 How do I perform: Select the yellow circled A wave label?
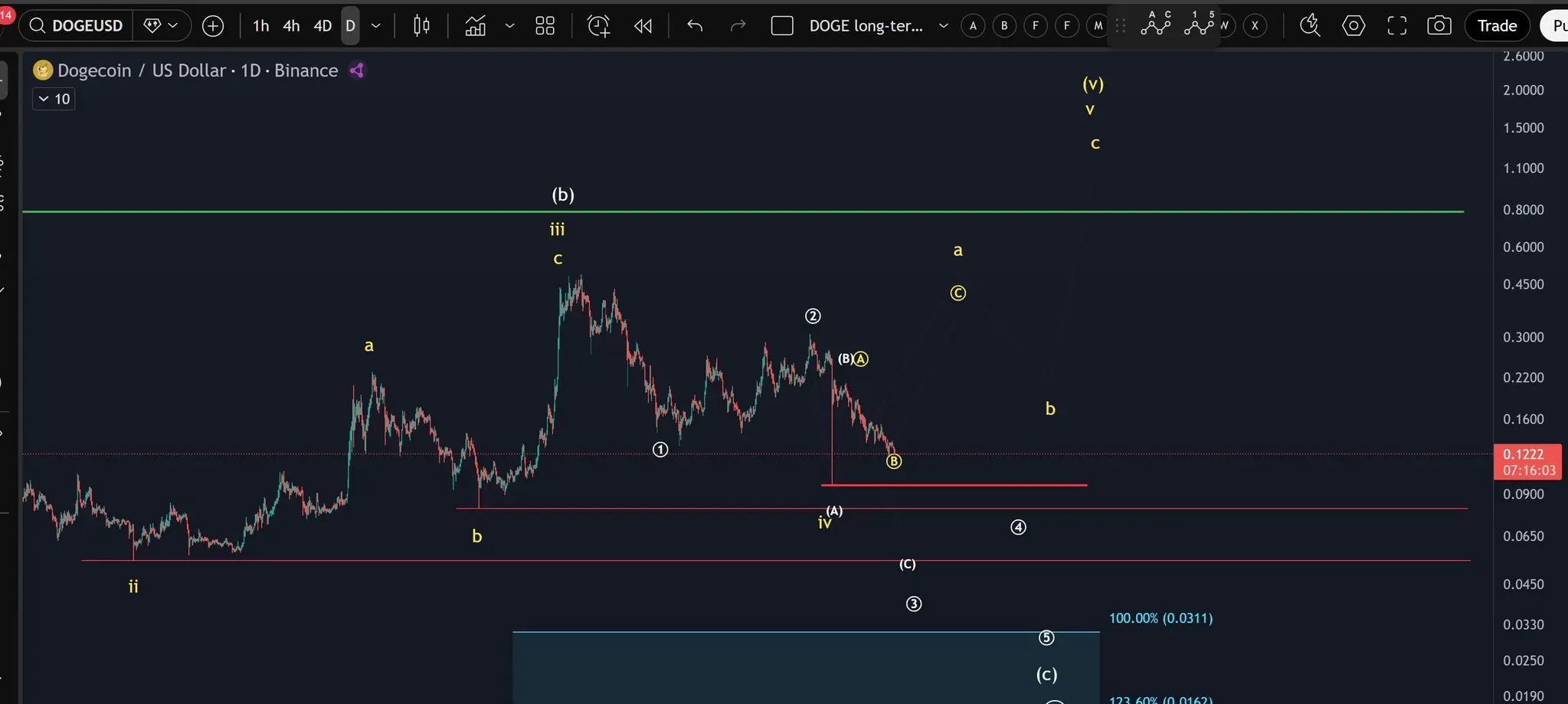(x=861, y=359)
